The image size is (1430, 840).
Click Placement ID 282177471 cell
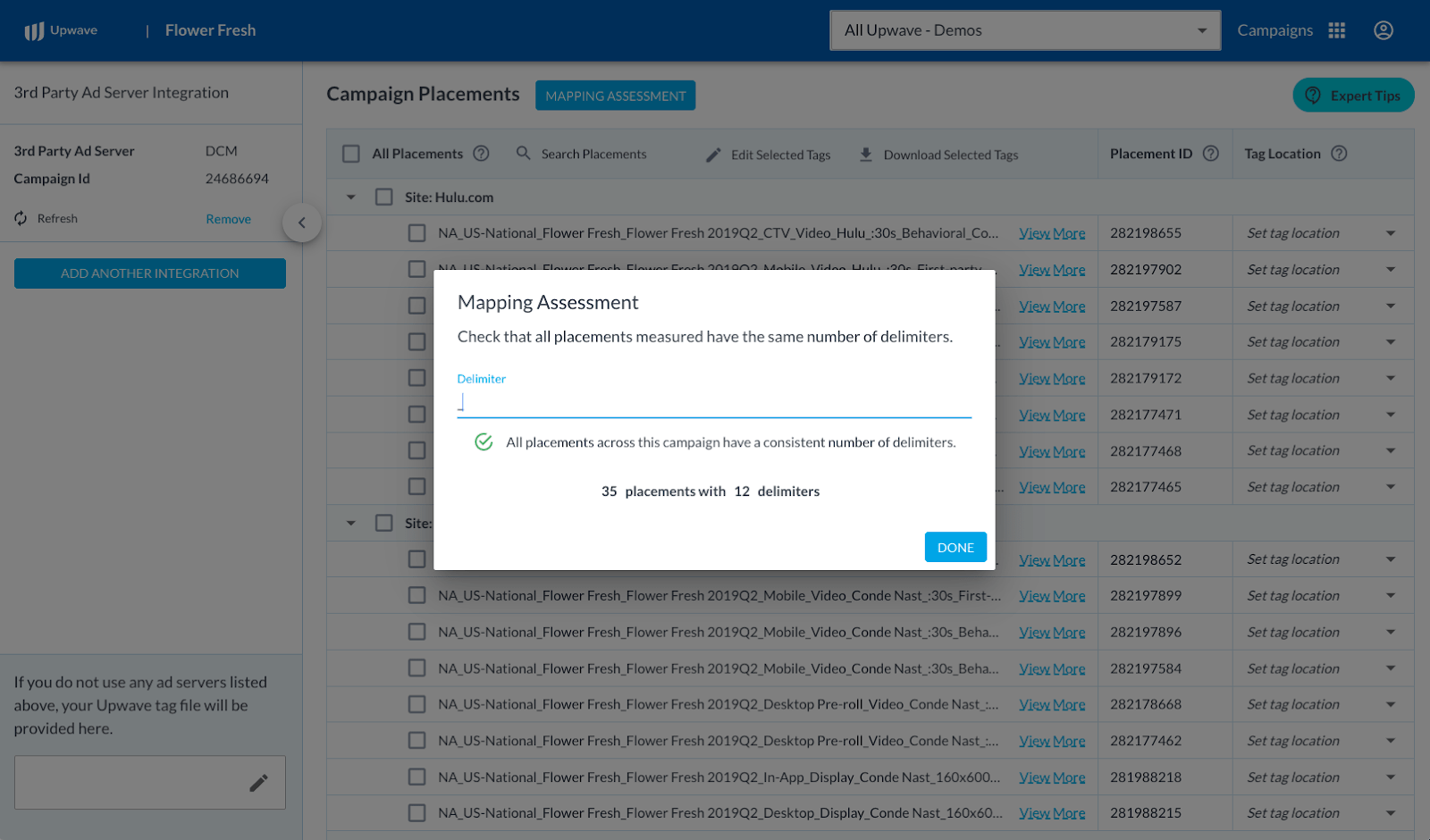1146,415
